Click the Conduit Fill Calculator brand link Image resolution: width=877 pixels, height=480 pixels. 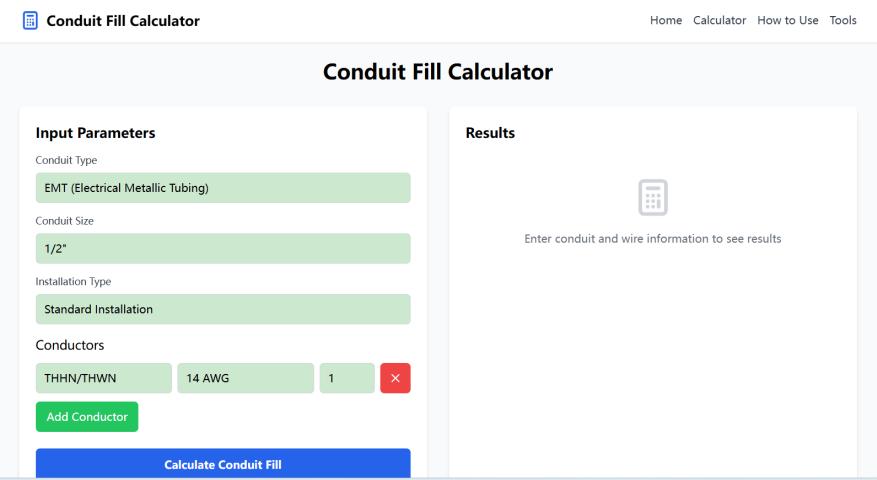click(123, 21)
